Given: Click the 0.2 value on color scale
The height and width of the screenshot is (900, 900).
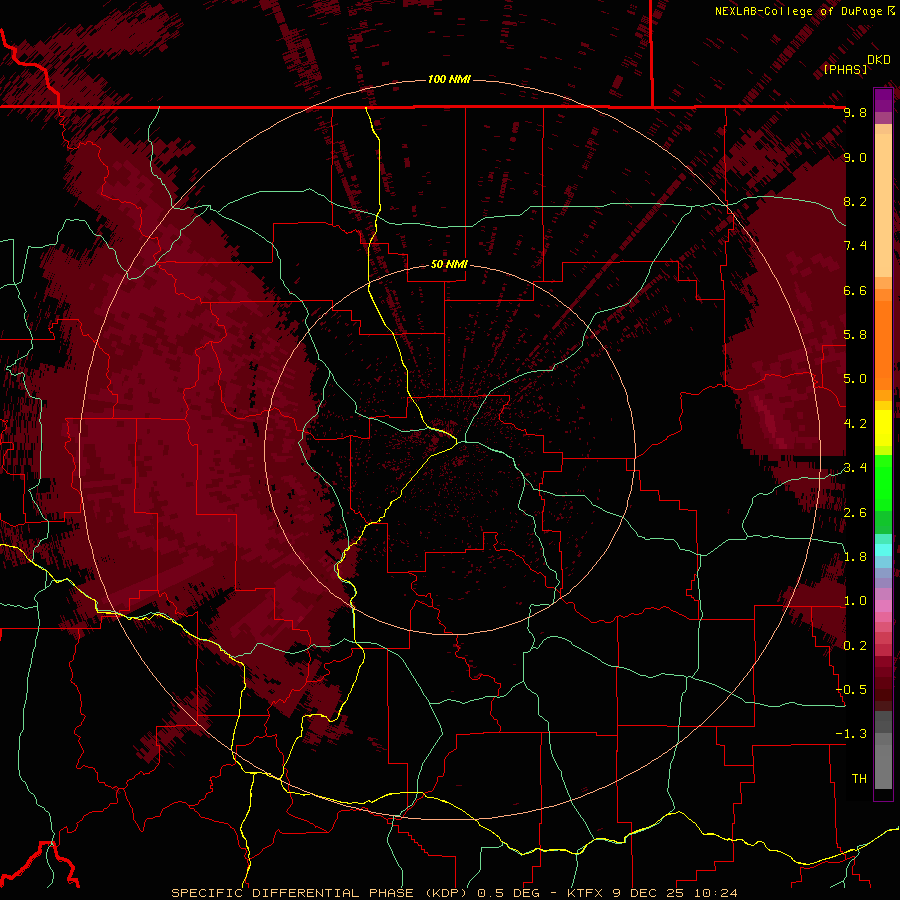Looking at the screenshot, I should pyautogui.click(x=855, y=646).
